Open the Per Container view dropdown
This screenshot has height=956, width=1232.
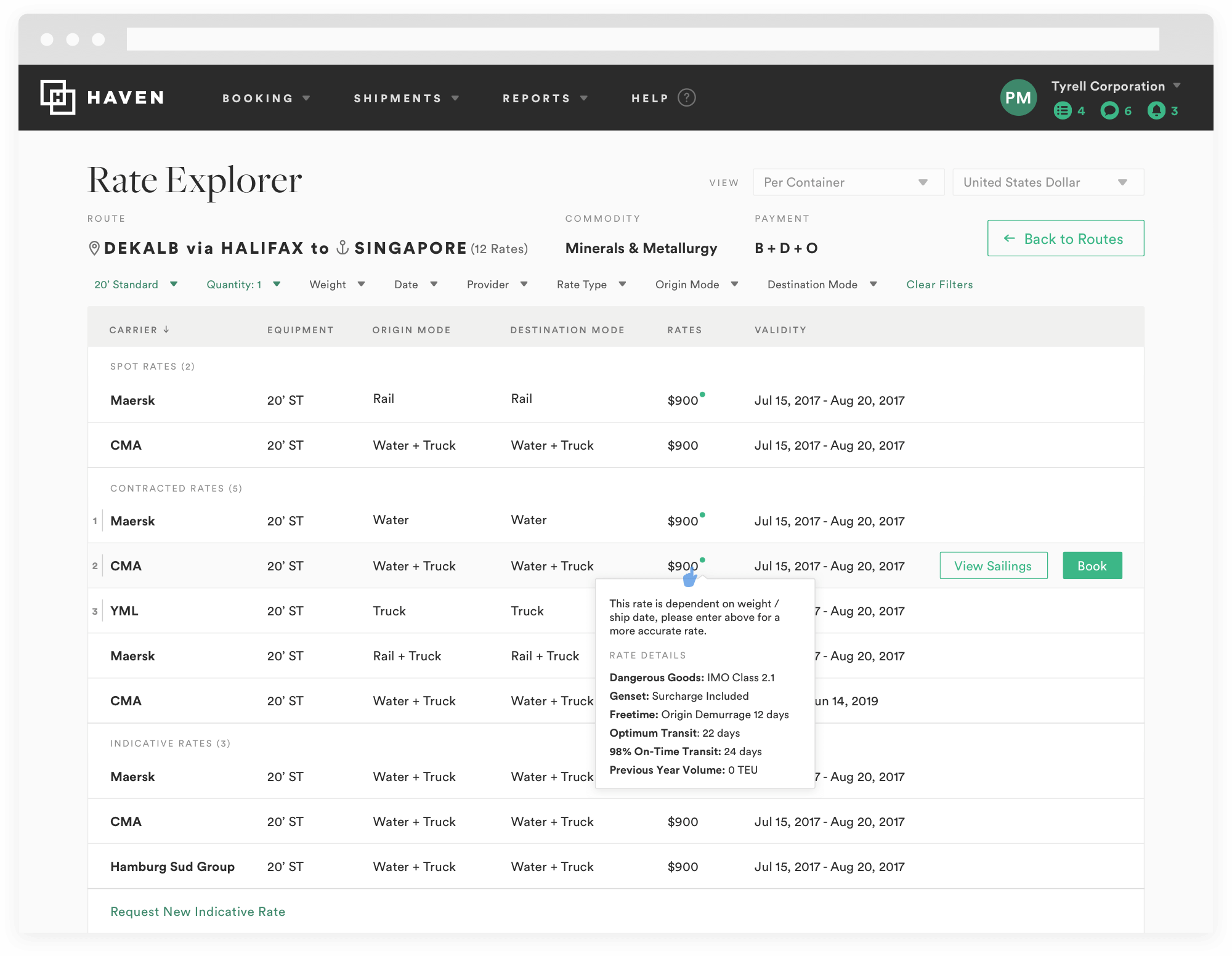click(848, 182)
